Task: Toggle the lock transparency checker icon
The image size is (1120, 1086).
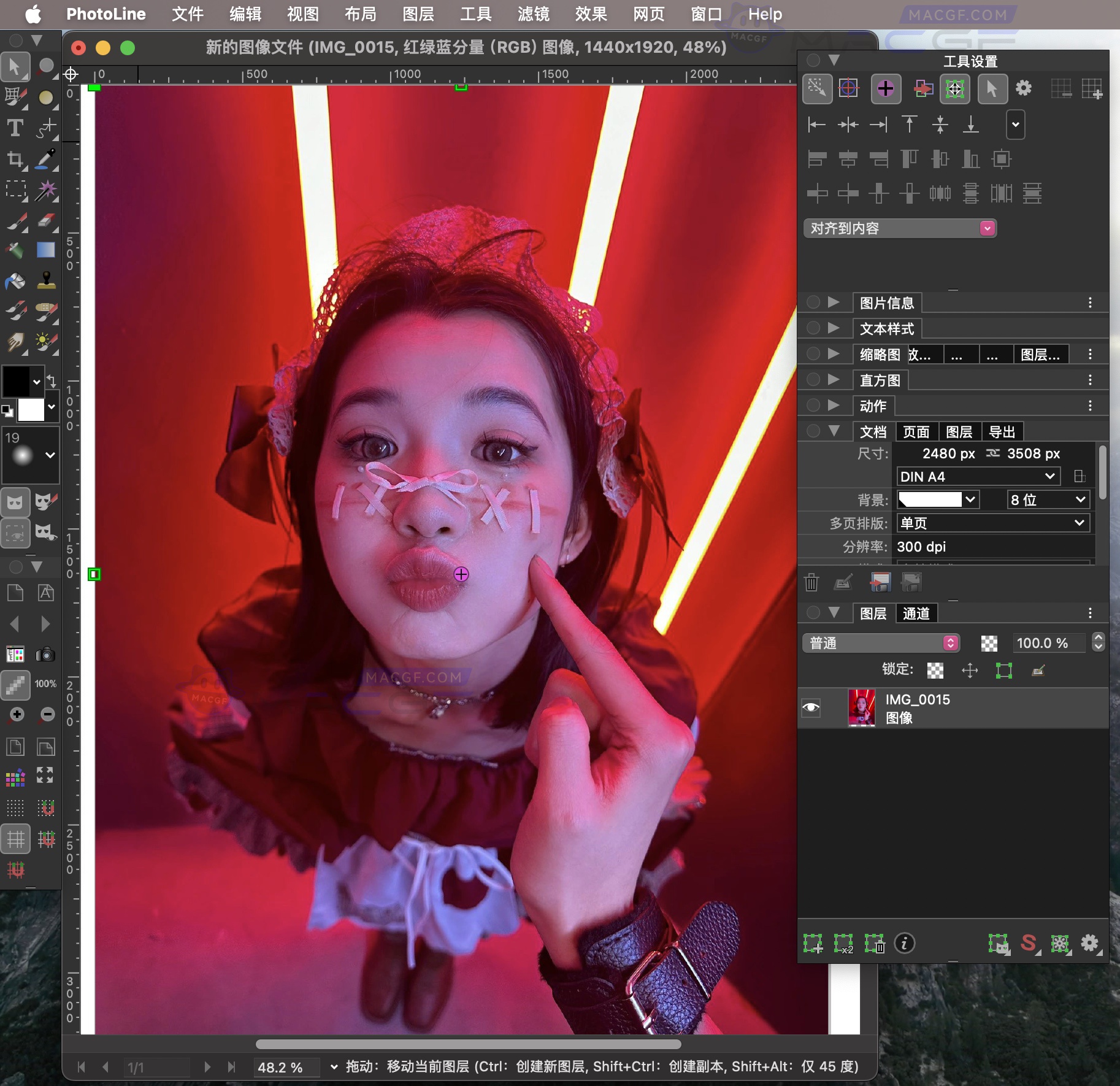Action: coord(935,671)
